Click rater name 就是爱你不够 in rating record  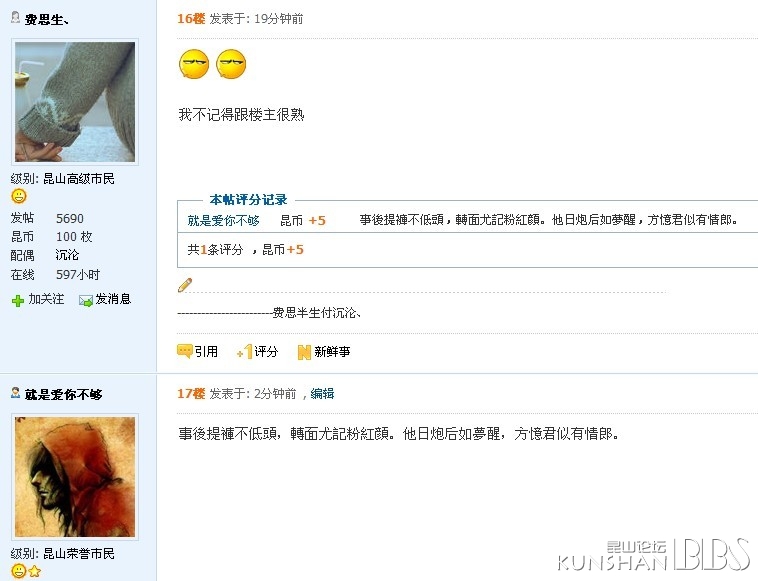point(223,221)
